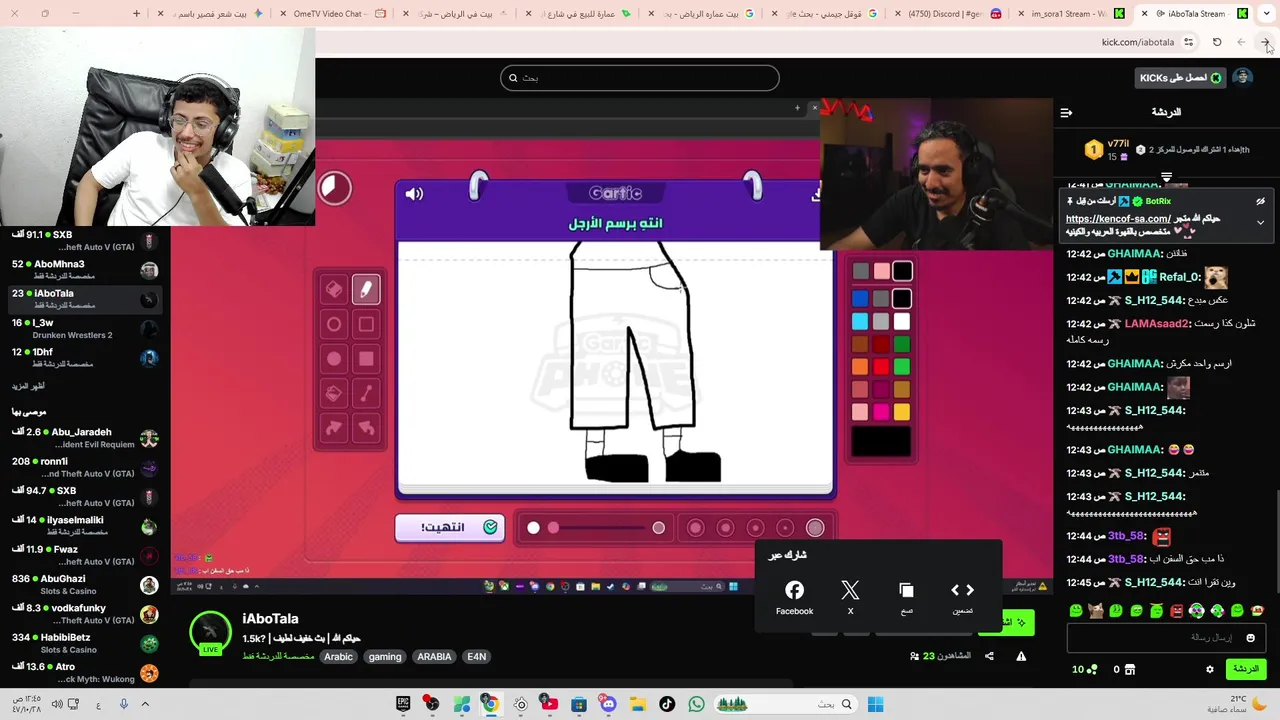Select the line tool in Gartic
This screenshot has width=1280, height=720.
click(x=366, y=393)
